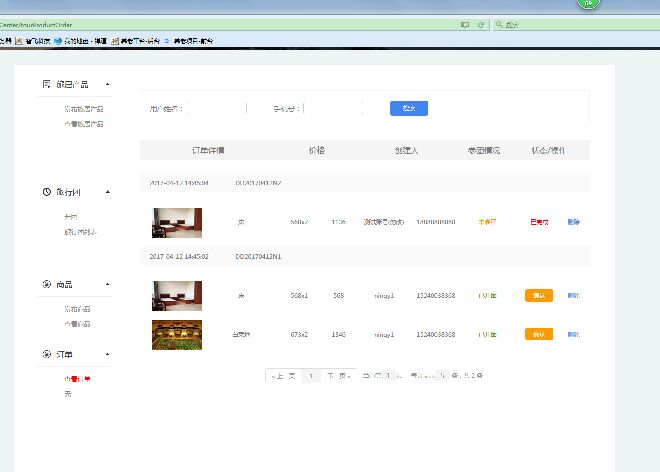Click the blue search button
The image size is (660, 472).
point(408,108)
